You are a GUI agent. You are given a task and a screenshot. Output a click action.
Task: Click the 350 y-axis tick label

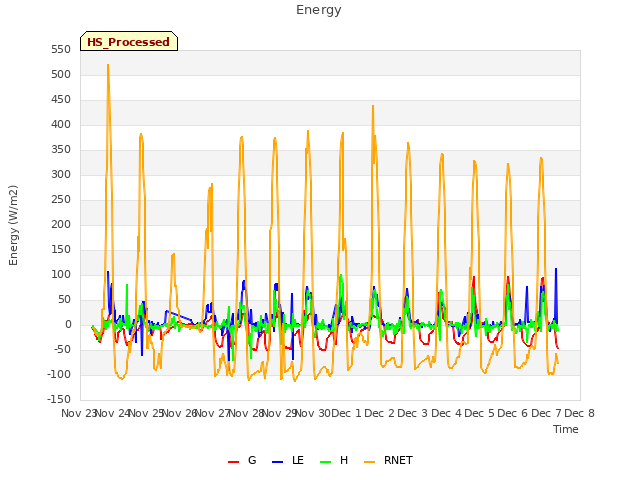click(x=61, y=149)
